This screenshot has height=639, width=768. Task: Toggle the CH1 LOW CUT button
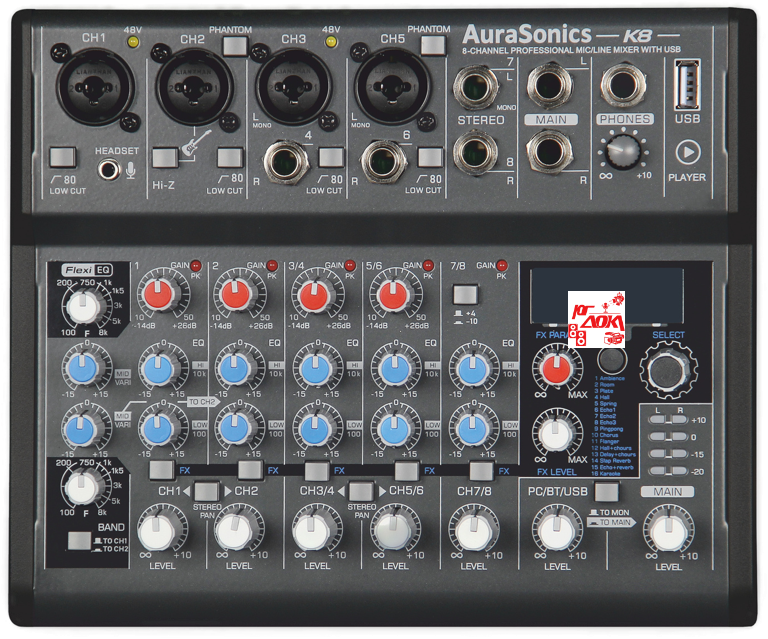tap(62, 157)
